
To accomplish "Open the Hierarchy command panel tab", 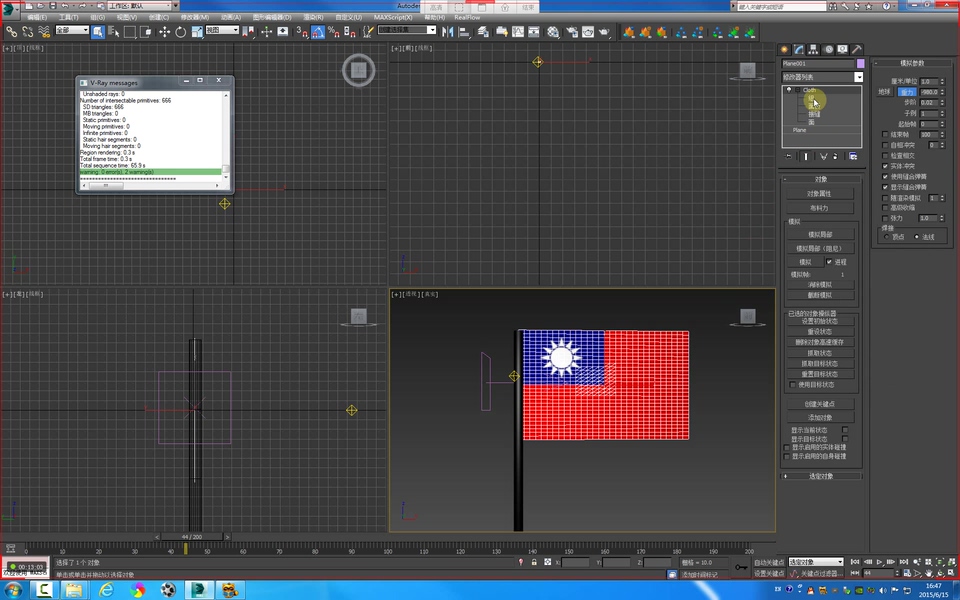I will 814,50.
